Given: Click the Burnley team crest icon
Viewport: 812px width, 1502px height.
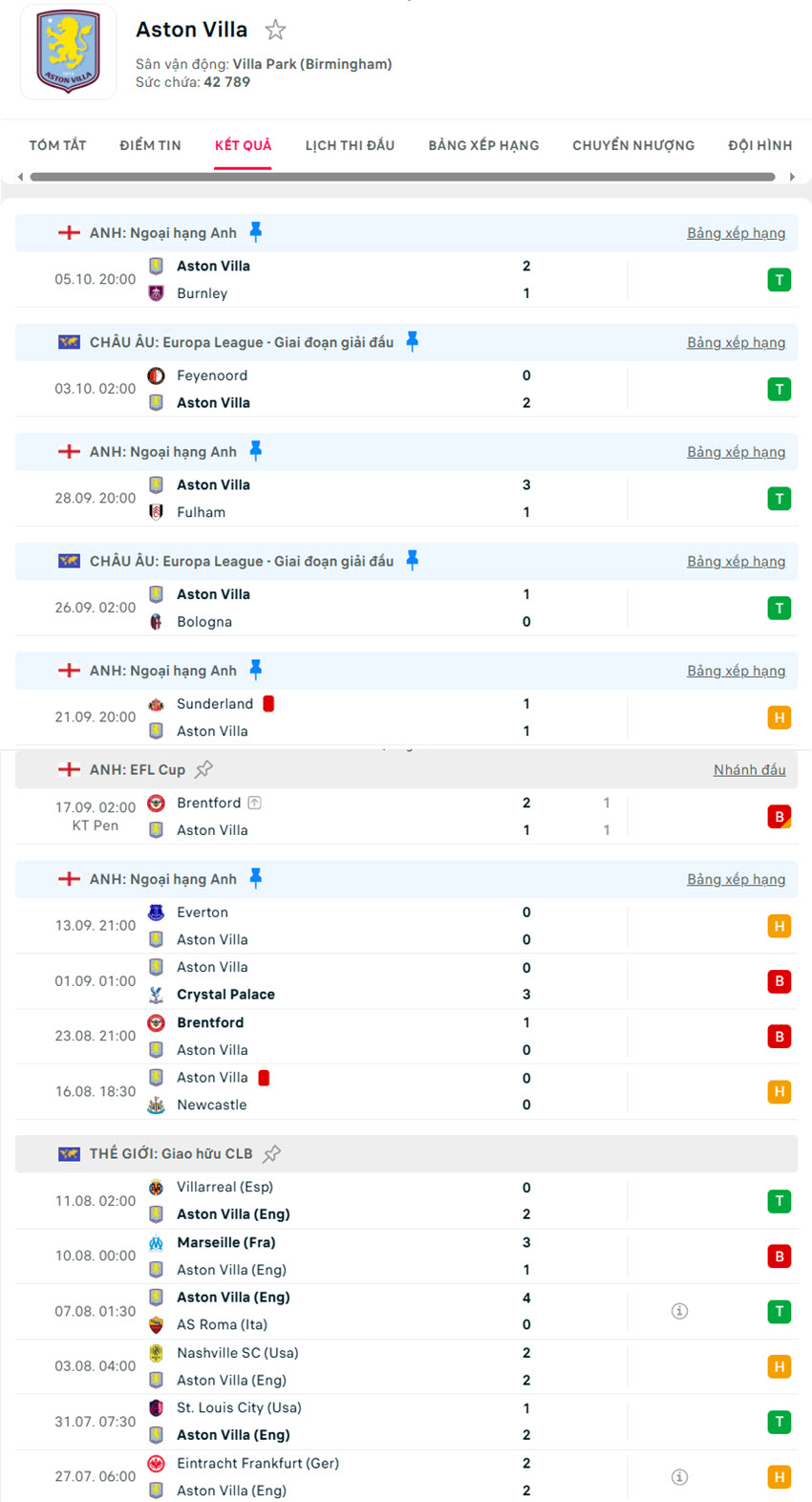Looking at the screenshot, I should click(156, 293).
